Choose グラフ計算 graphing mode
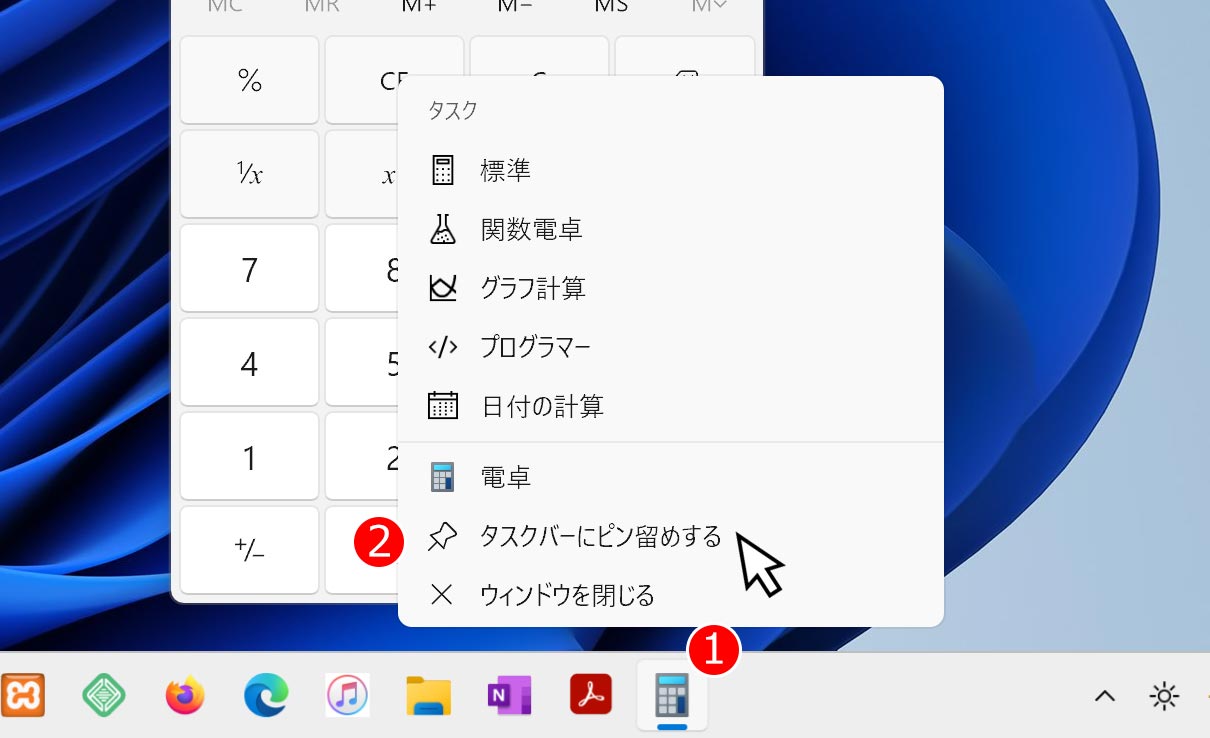This screenshot has height=738, width=1210. 532,289
